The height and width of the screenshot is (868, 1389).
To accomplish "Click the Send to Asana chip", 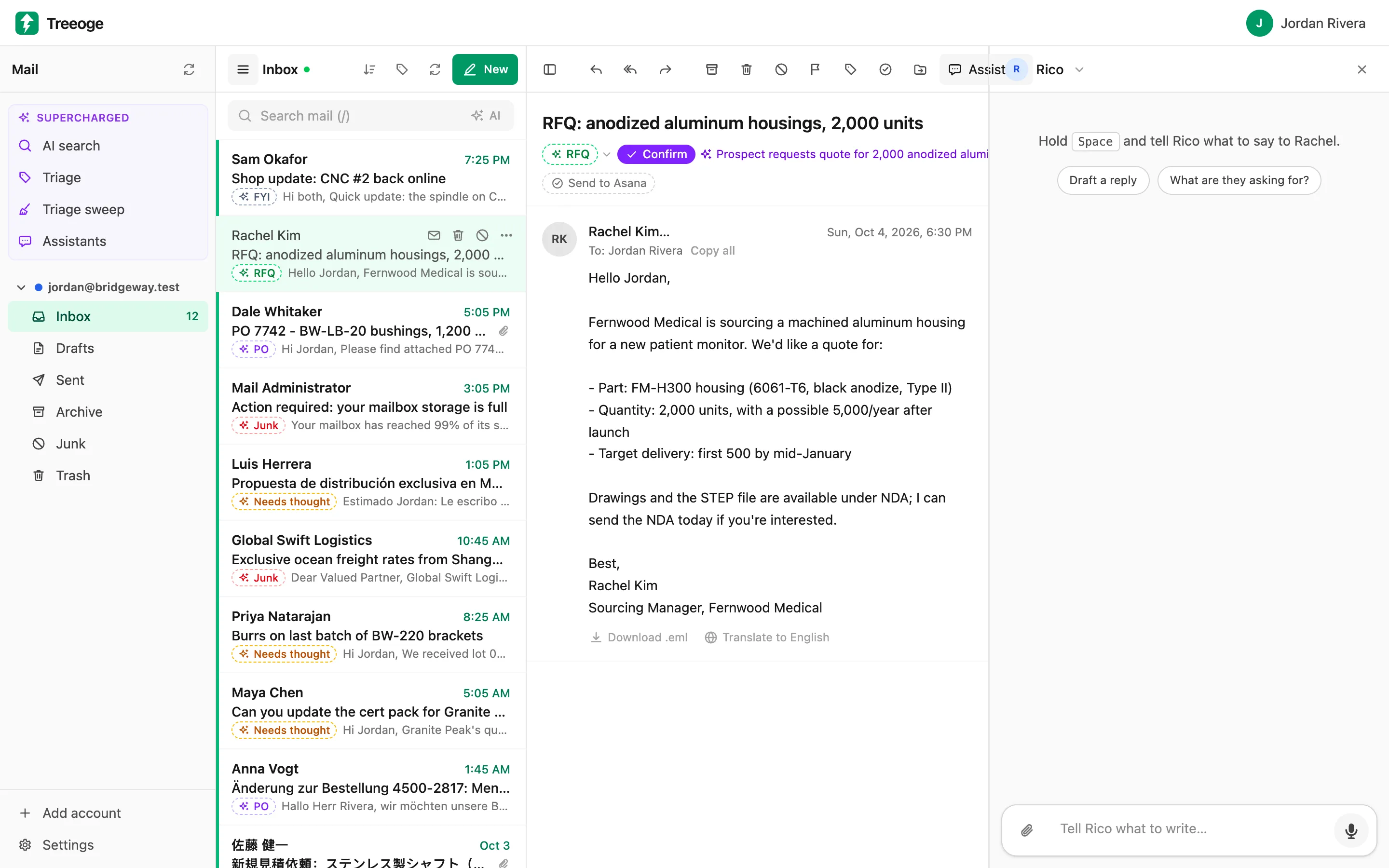I will [599, 183].
